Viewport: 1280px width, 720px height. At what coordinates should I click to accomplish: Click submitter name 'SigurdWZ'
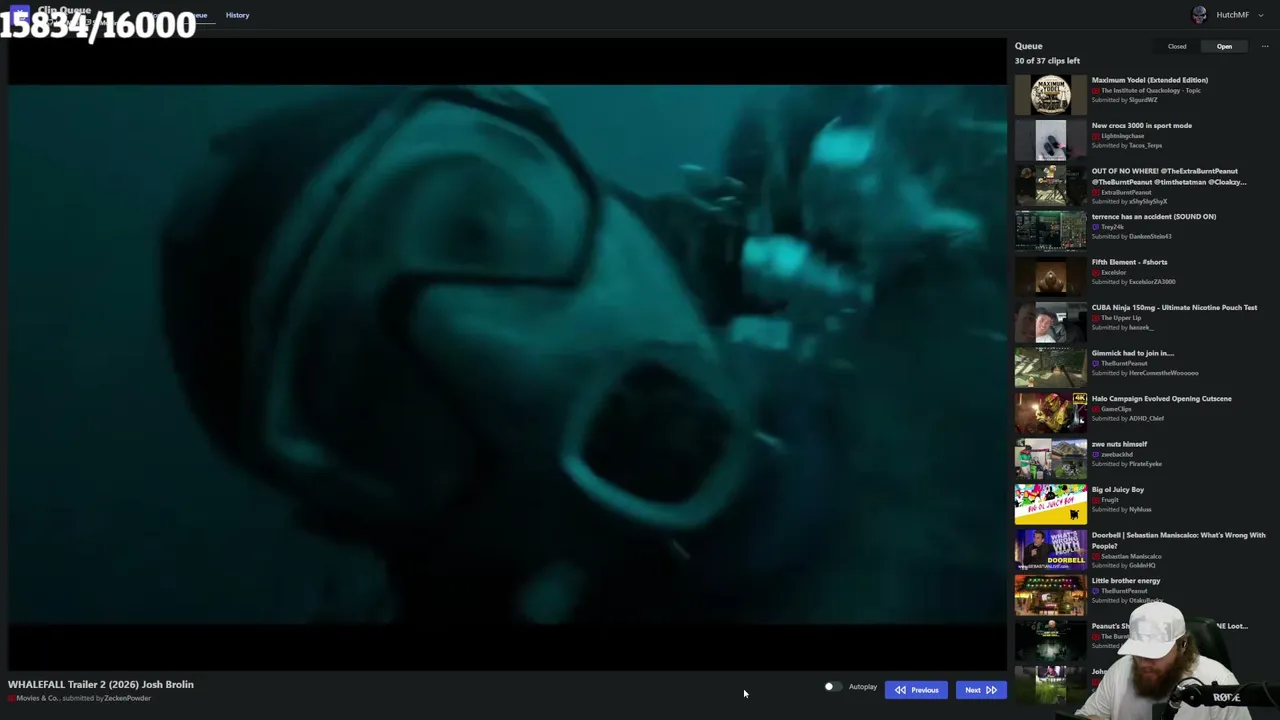click(x=1143, y=100)
